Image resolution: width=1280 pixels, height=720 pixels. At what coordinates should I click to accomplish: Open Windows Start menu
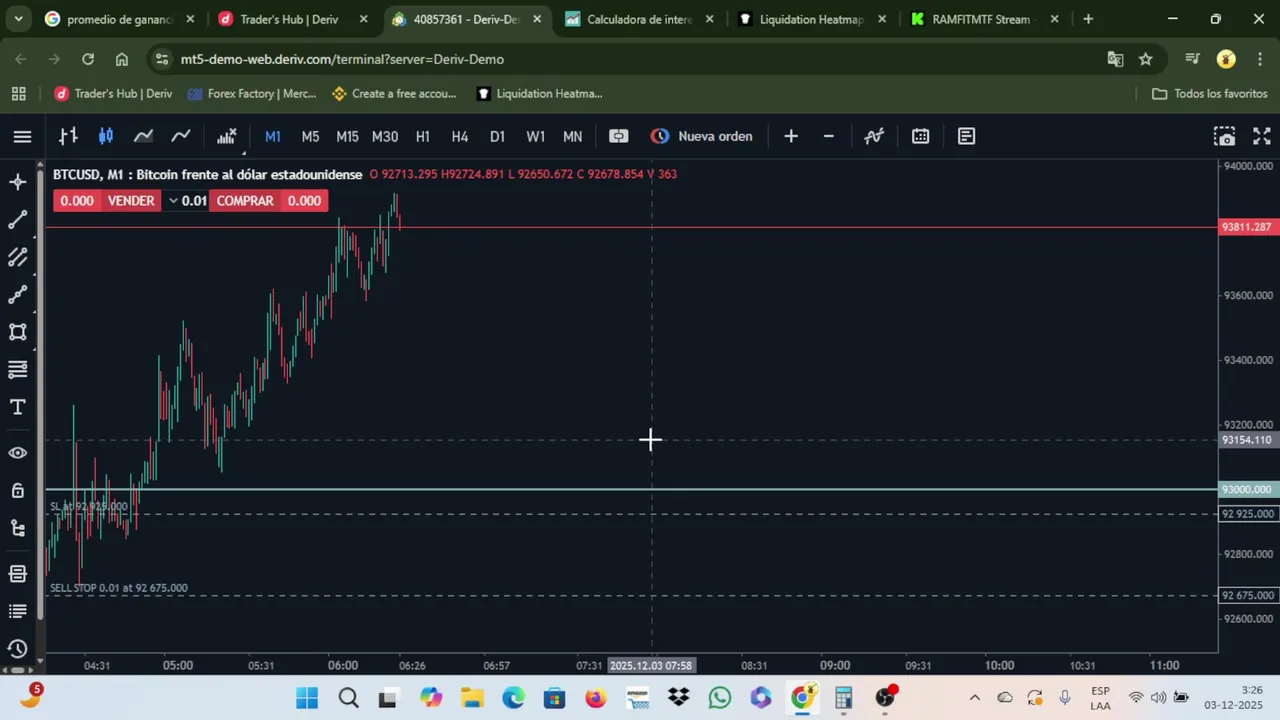[x=307, y=697]
